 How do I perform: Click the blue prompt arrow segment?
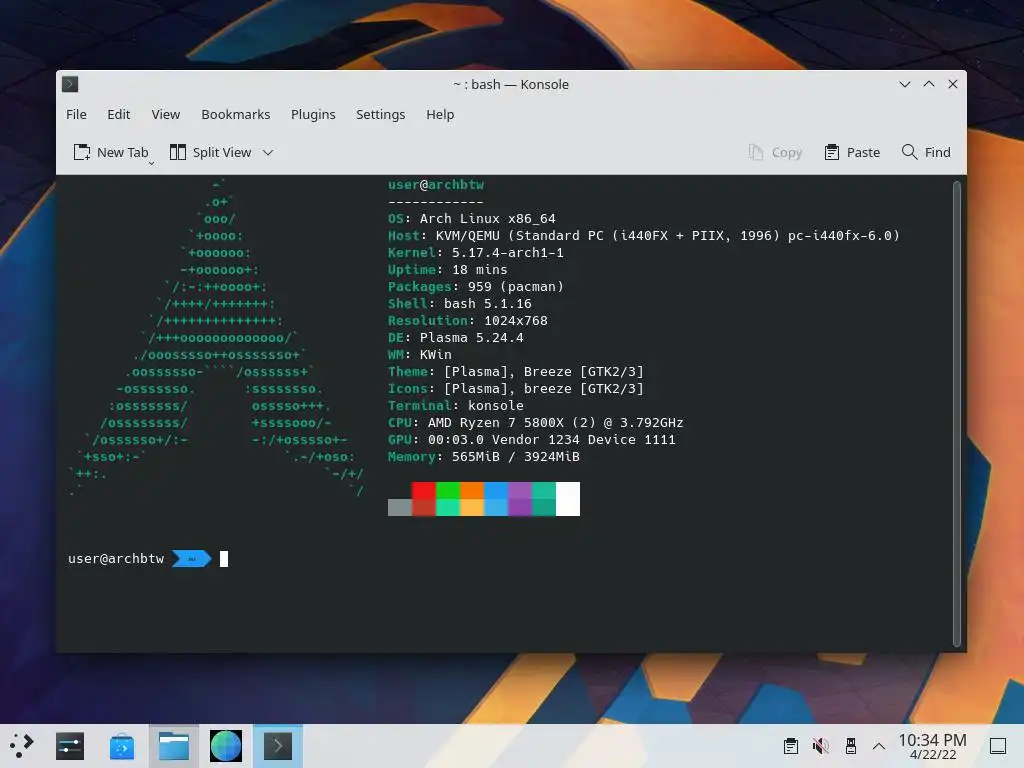click(191, 559)
